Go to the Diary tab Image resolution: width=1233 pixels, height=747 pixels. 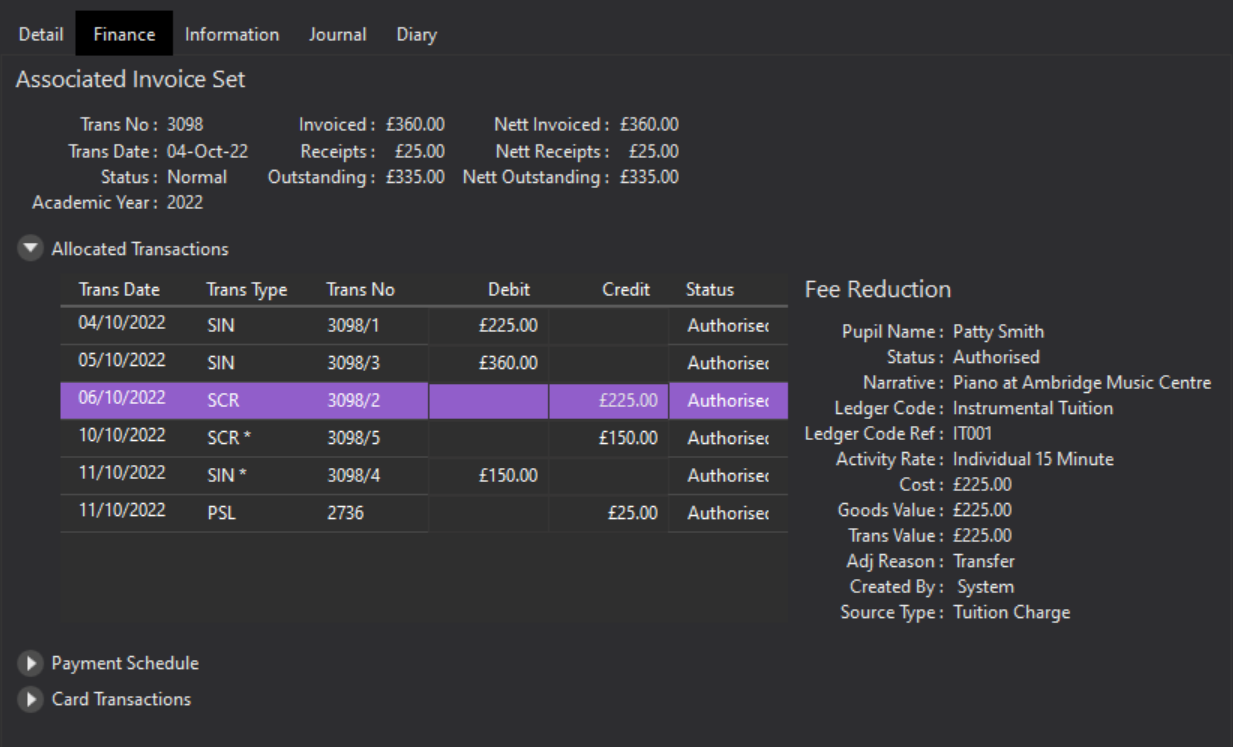click(416, 34)
